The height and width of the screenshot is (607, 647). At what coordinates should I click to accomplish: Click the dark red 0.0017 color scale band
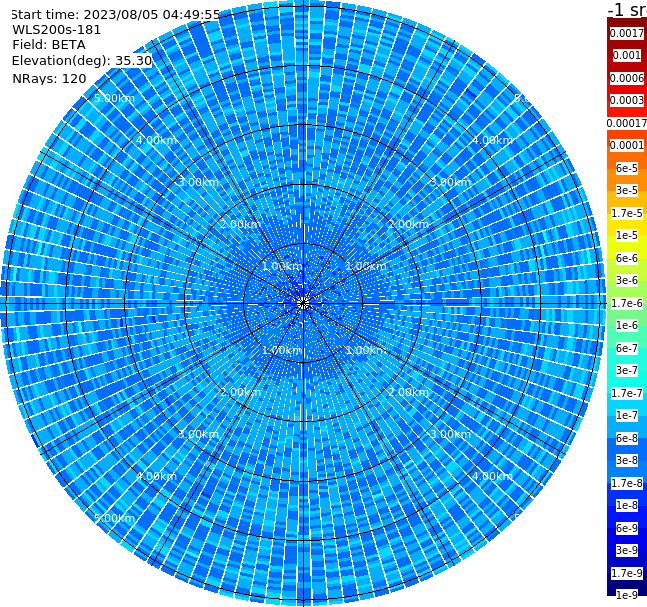627,33
